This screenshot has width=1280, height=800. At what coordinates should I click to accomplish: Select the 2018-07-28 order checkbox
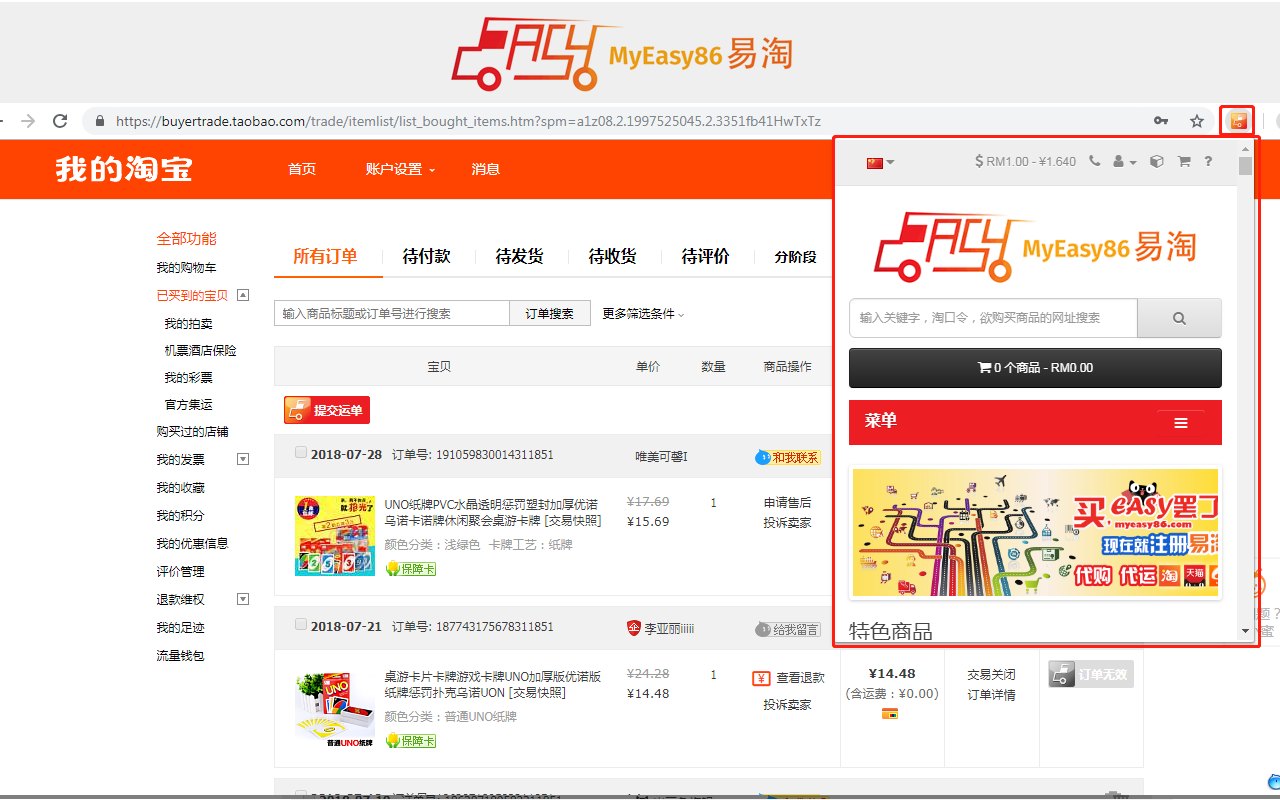coord(301,452)
